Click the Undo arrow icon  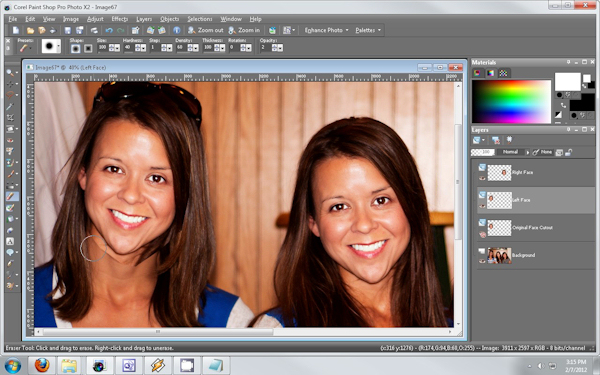(109, 30)
